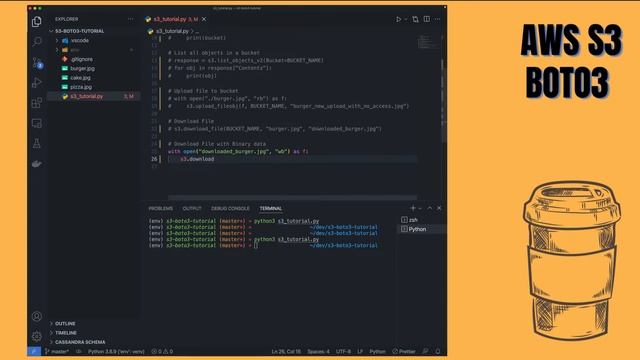Maximize the panel with the up chevron
This screenshot has height=360, width=640.
tap(429, 208)
